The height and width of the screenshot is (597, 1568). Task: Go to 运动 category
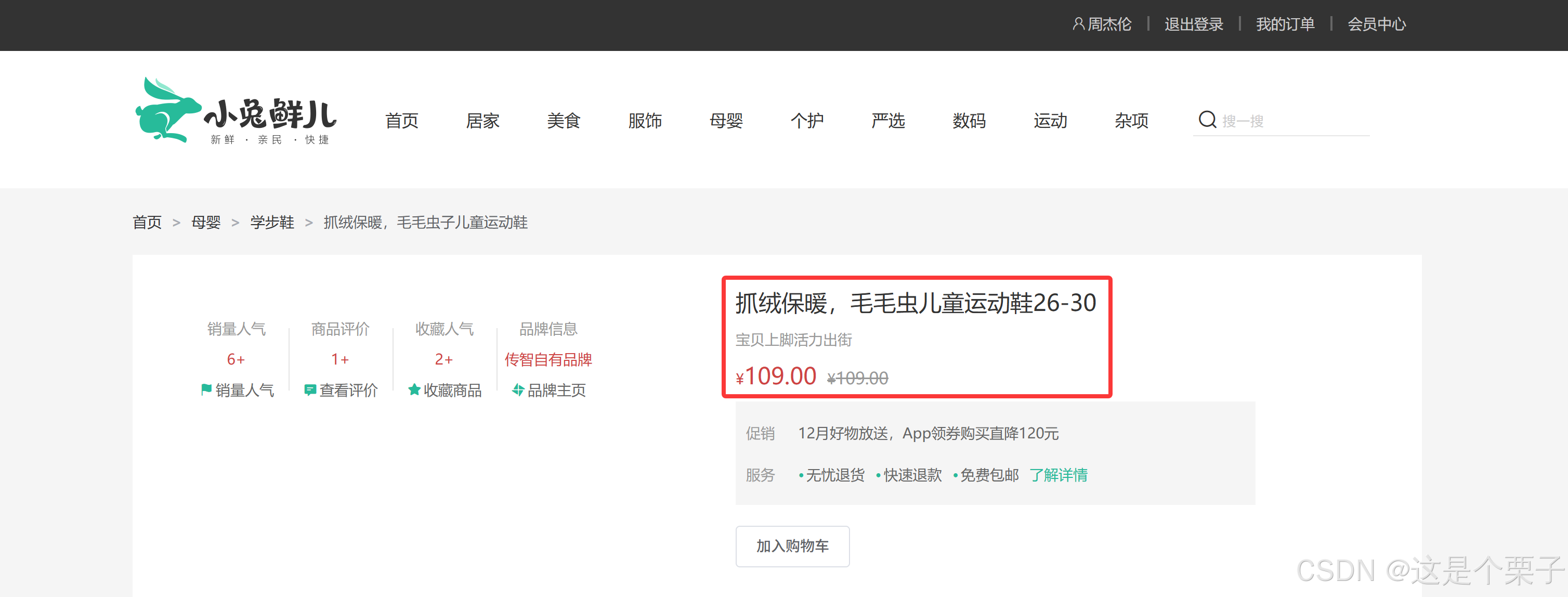click(x=1050, y=121)
